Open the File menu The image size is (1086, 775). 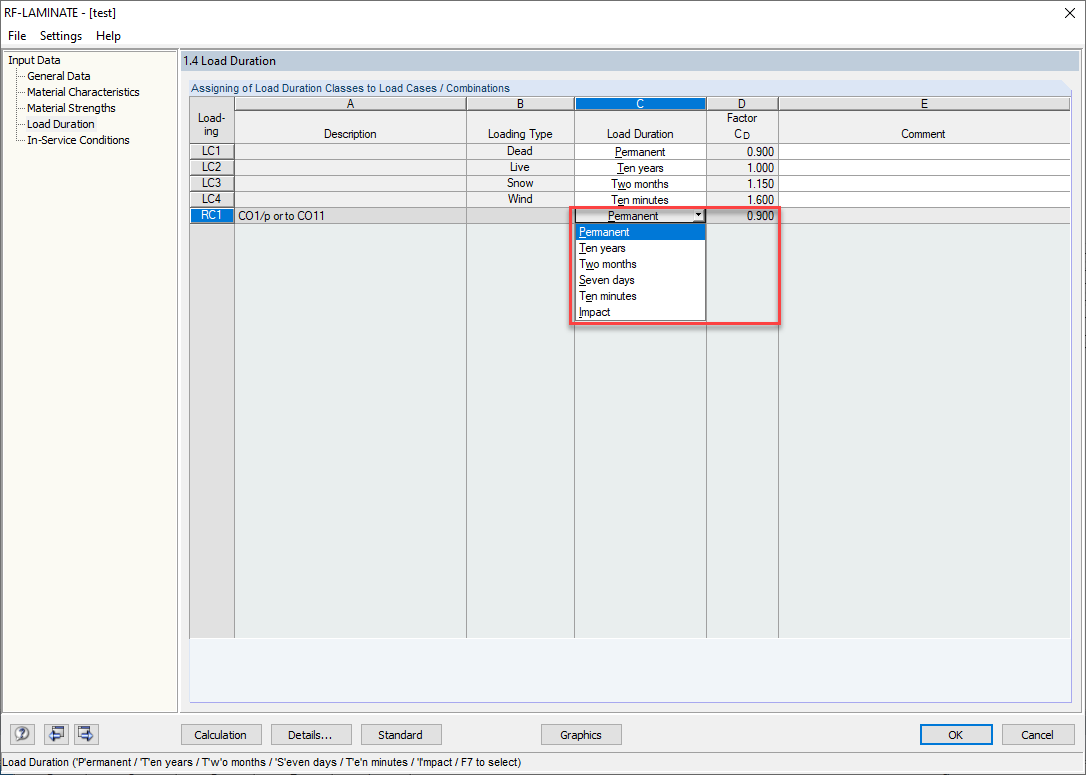[x=16, y=35]
